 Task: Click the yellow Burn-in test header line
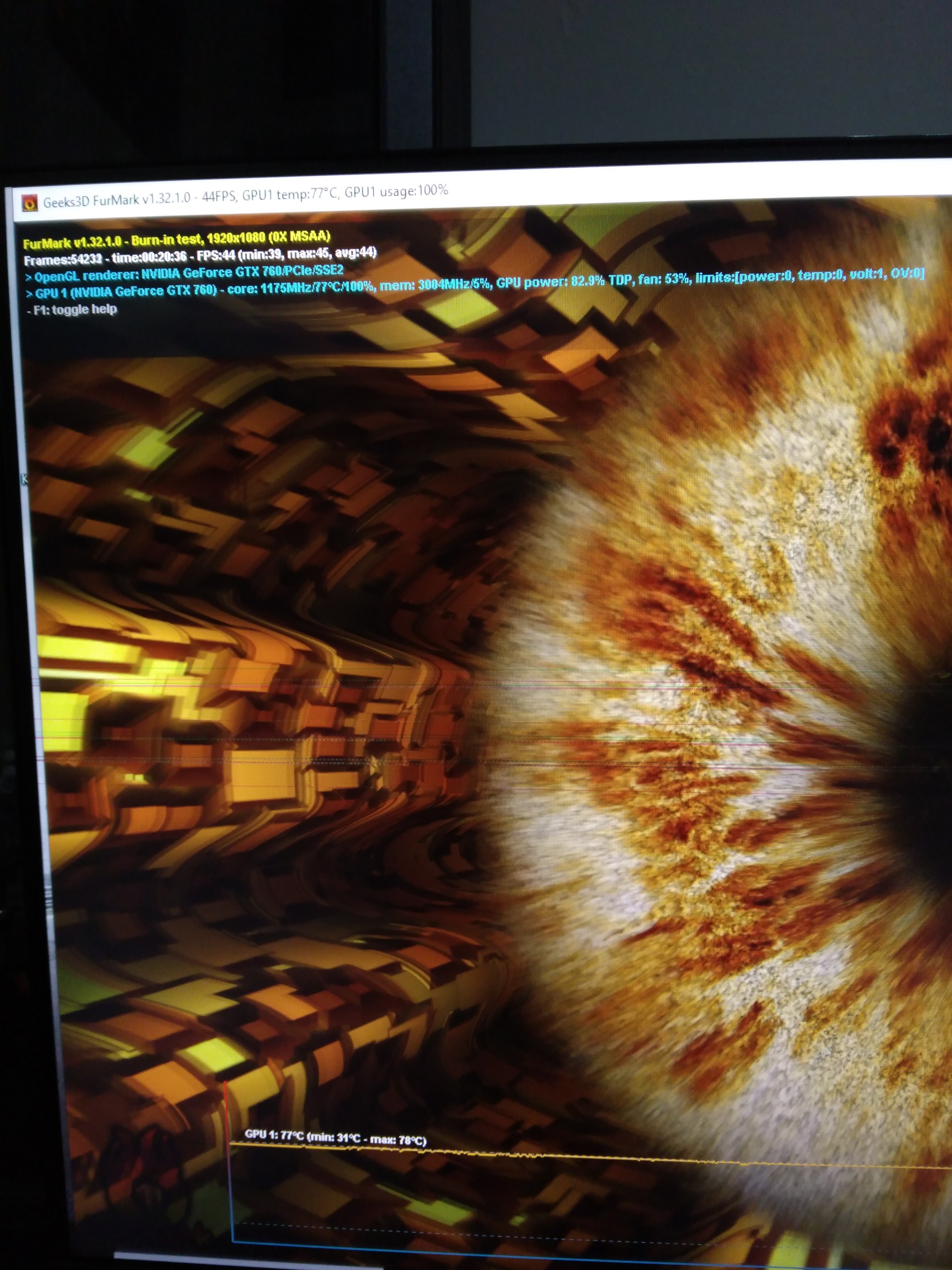coord(177,240)
